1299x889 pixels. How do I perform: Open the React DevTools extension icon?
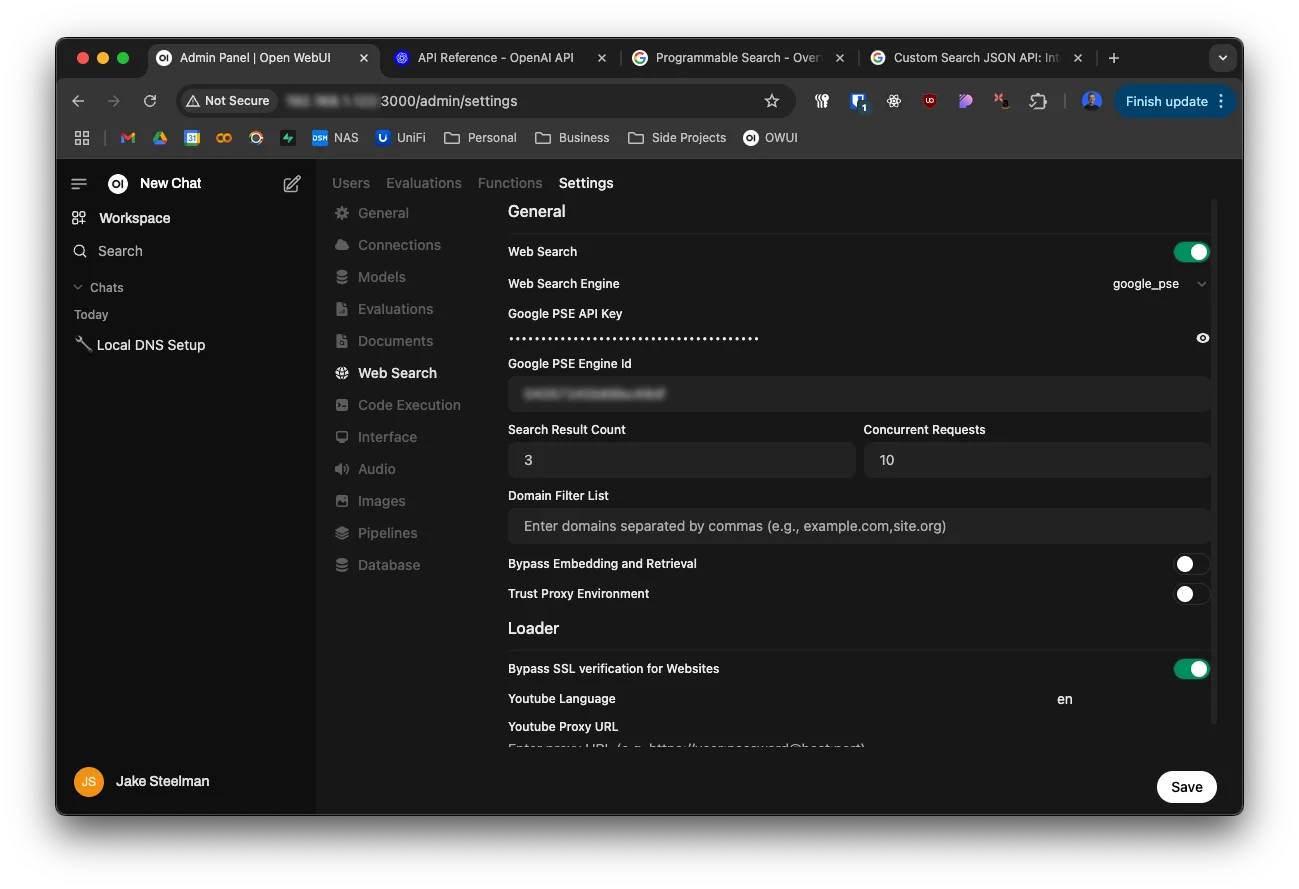coord(894,101)
